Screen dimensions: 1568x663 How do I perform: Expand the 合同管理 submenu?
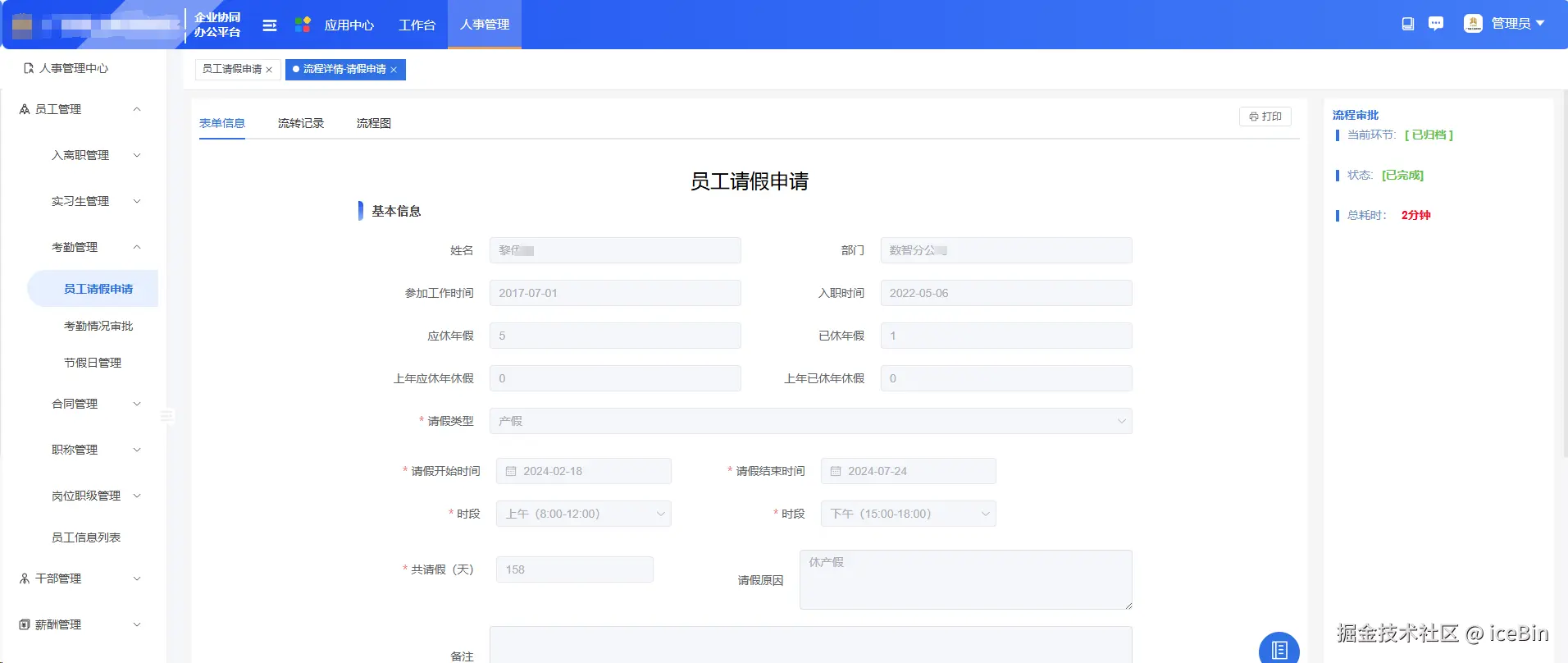click(137, 404)
